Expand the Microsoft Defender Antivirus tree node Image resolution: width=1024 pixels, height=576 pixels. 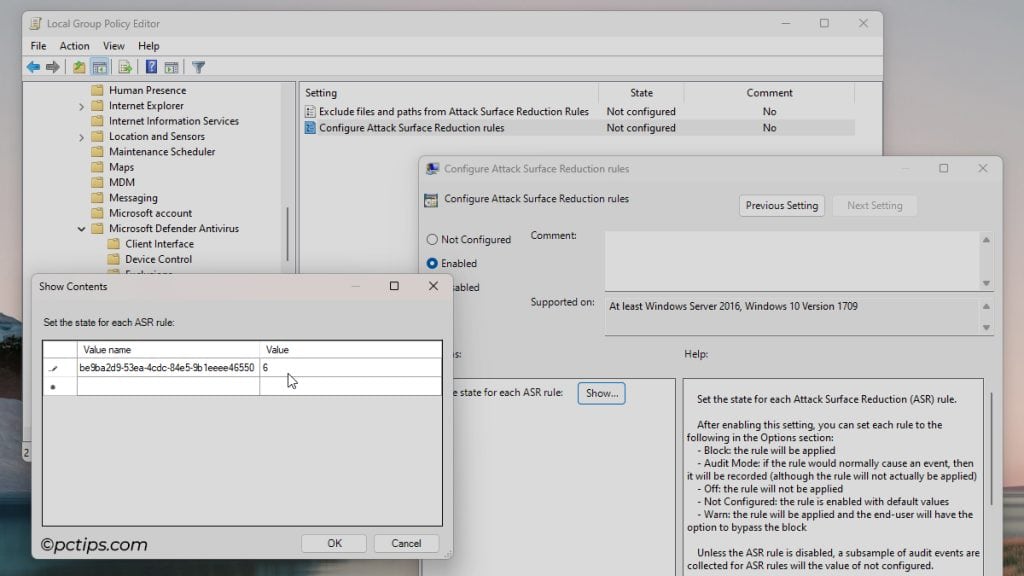[x=82, y=228]
